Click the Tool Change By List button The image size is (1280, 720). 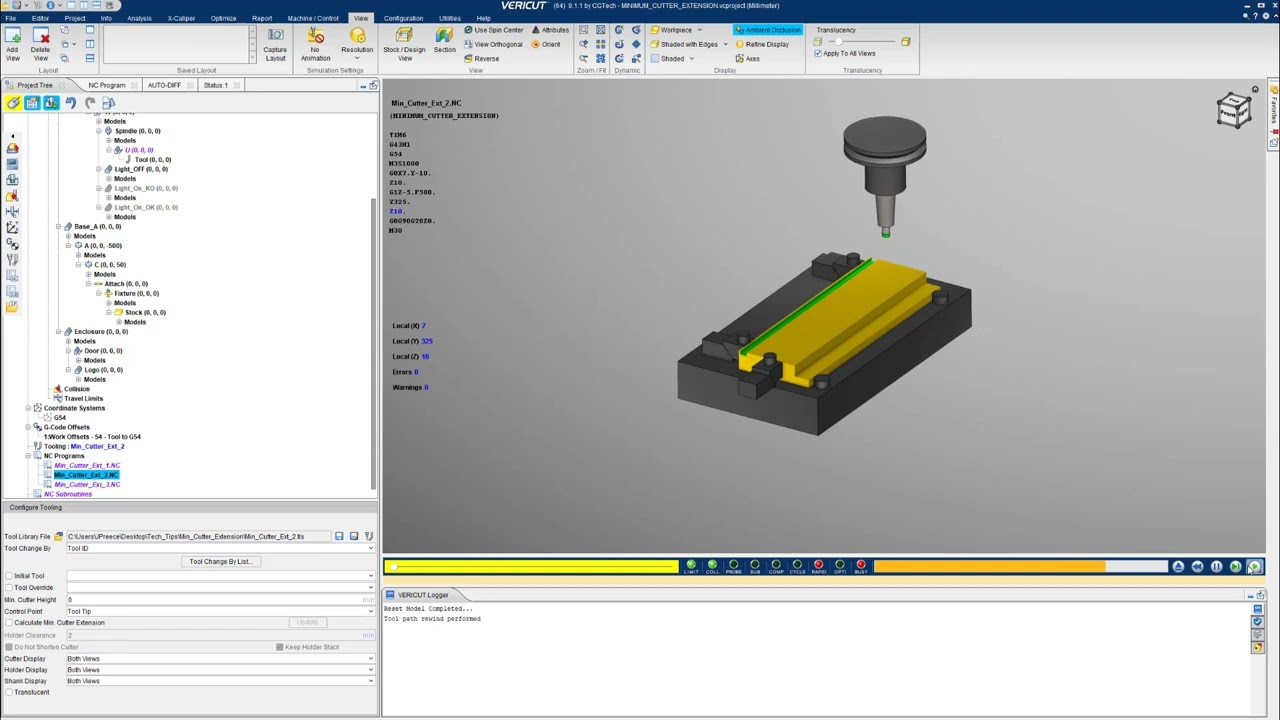point(220,561)
